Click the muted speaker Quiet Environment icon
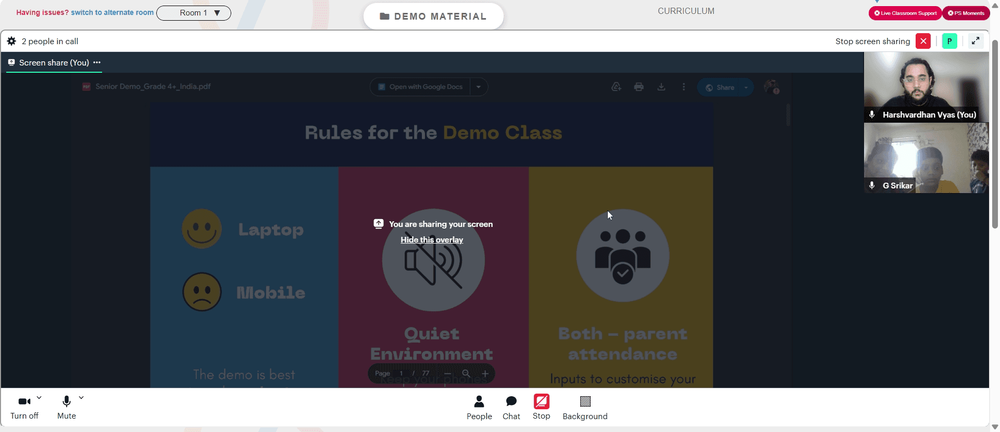Viewport: 1000px width, 432px height. 433,260
